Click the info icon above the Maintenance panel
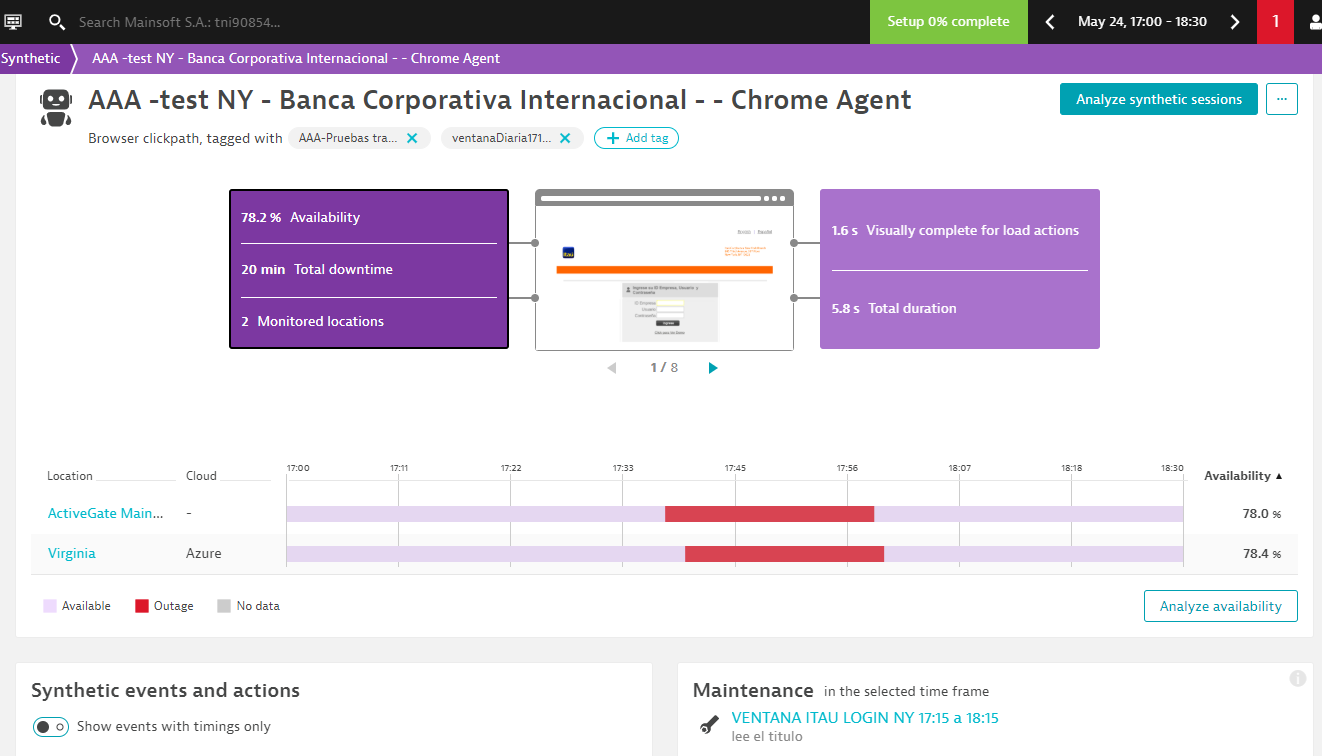The image size is (1322, 756). click(x=1297, y=678)
